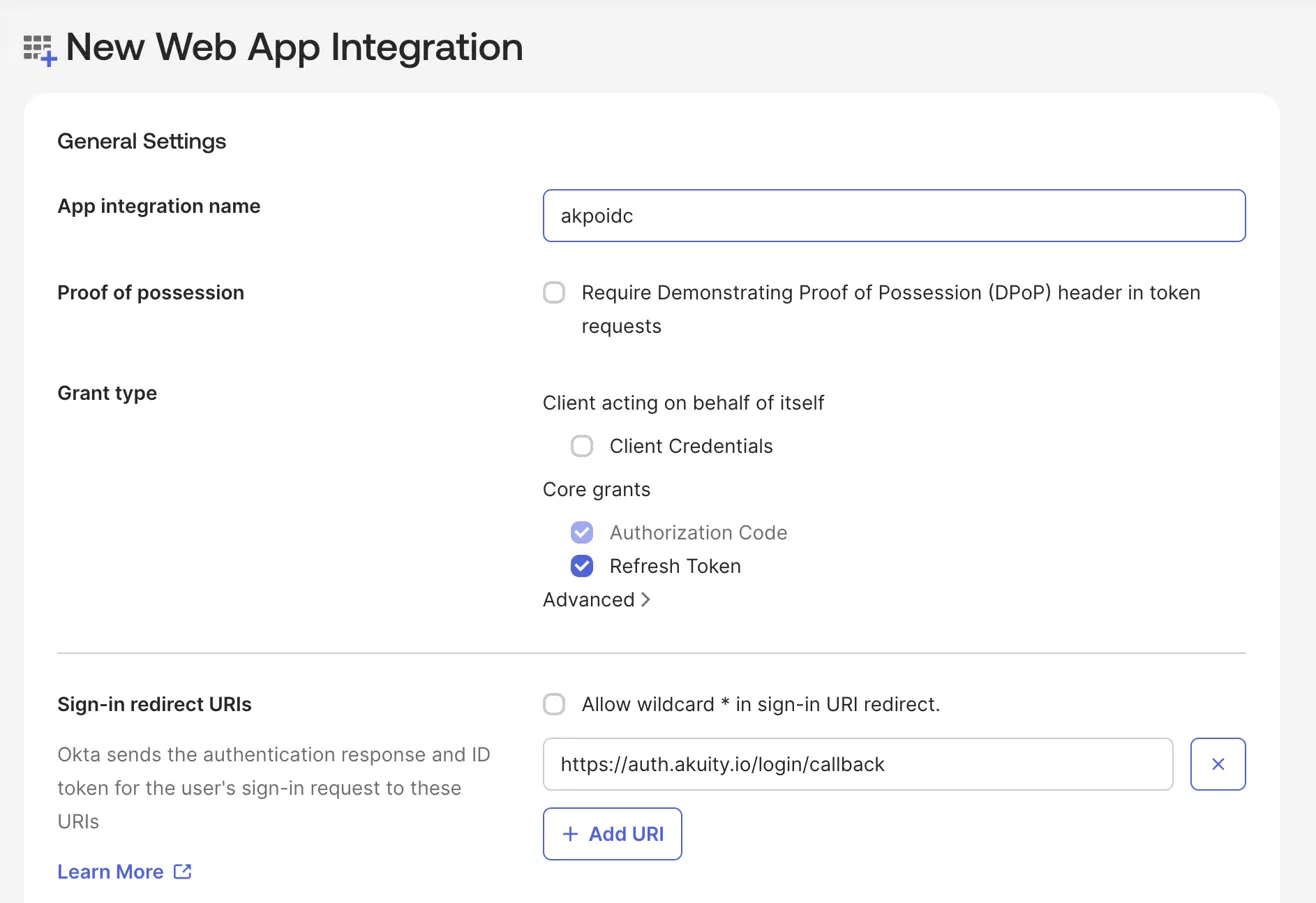Enable the DPoP proof of possession checkbox
Image resolution: width=1316 pixels, height=903 pixels.
point(554,292)
